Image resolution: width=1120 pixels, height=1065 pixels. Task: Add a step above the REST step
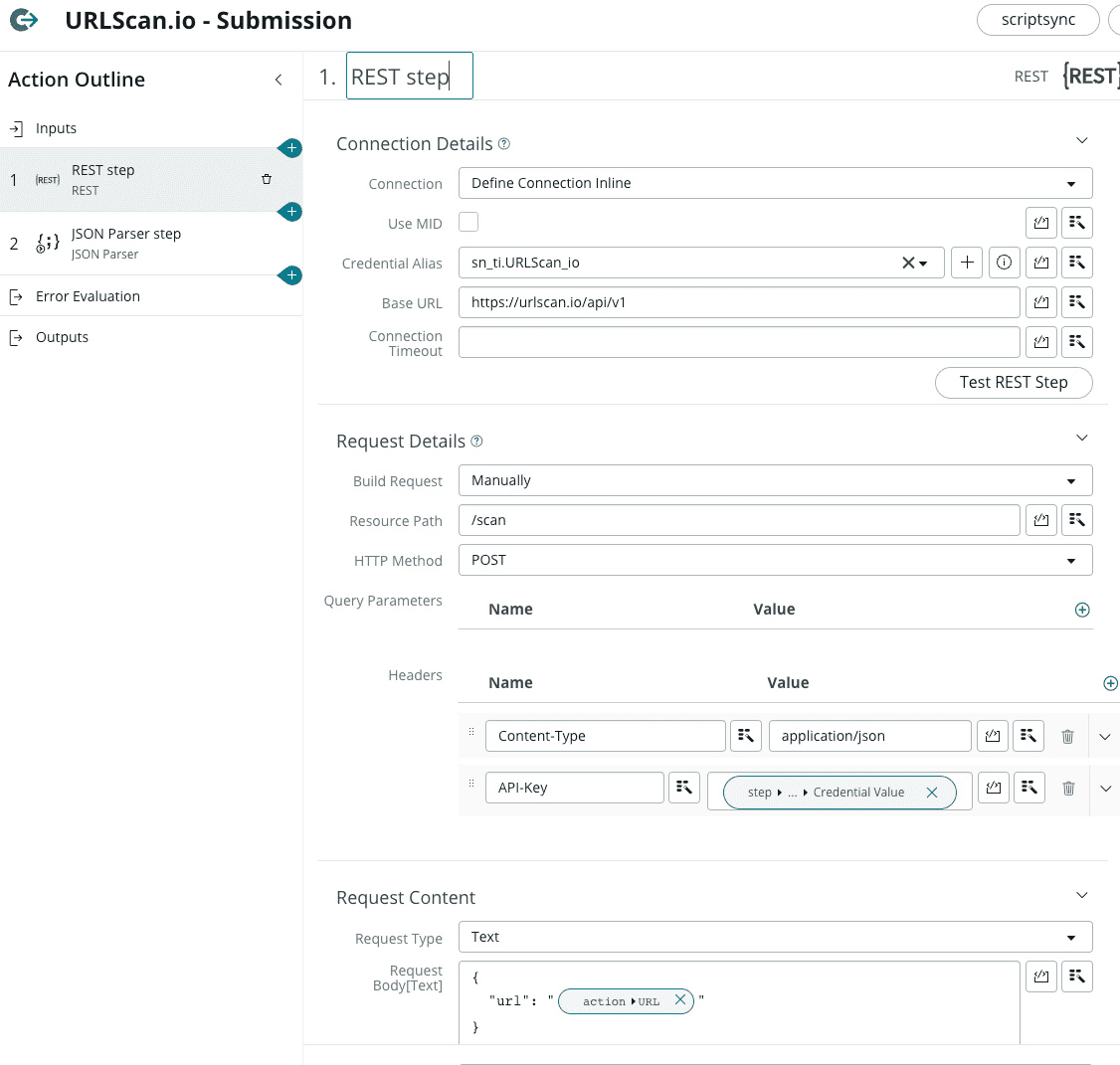click(290, 148)
